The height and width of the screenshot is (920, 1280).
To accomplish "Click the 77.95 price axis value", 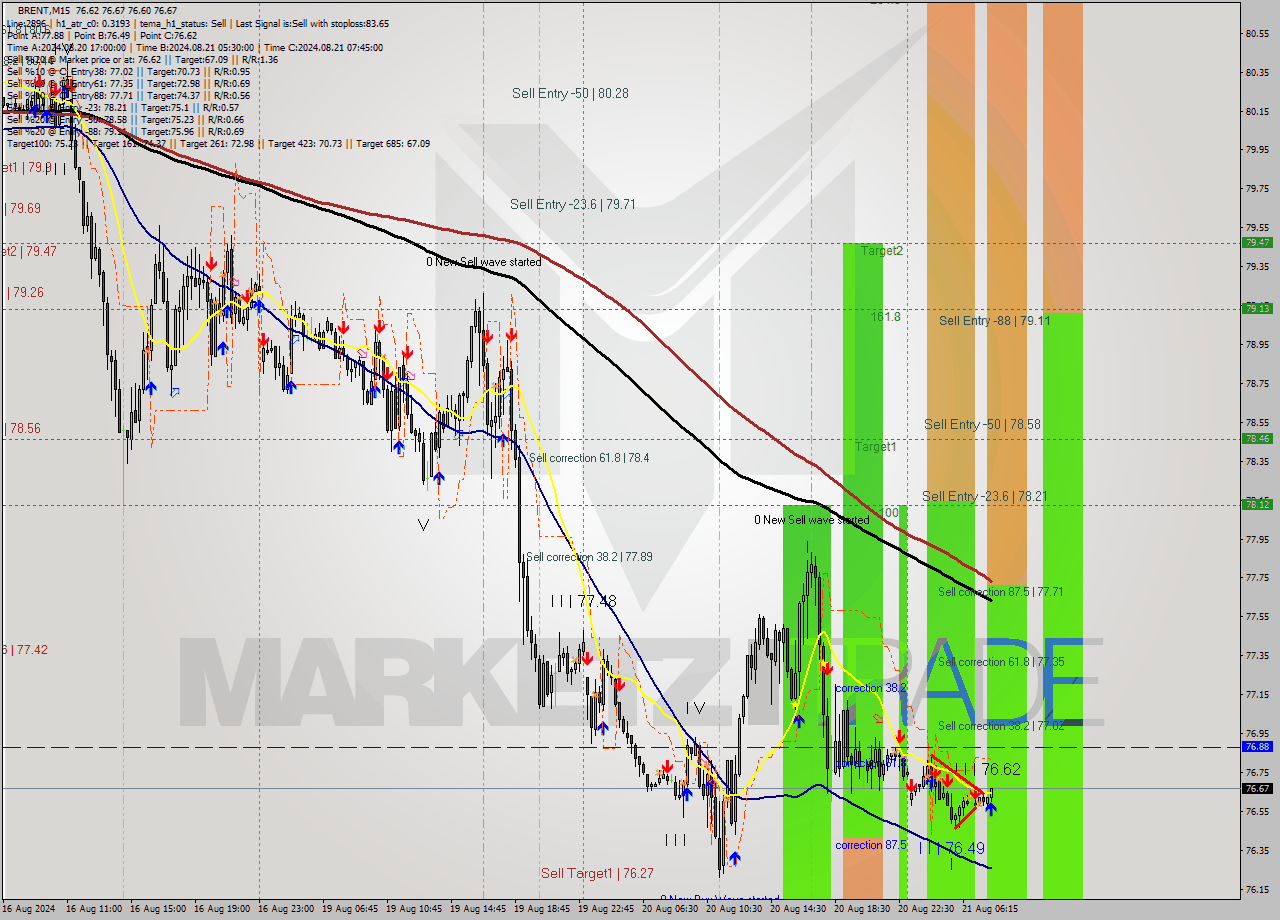I will (1257, 539).
